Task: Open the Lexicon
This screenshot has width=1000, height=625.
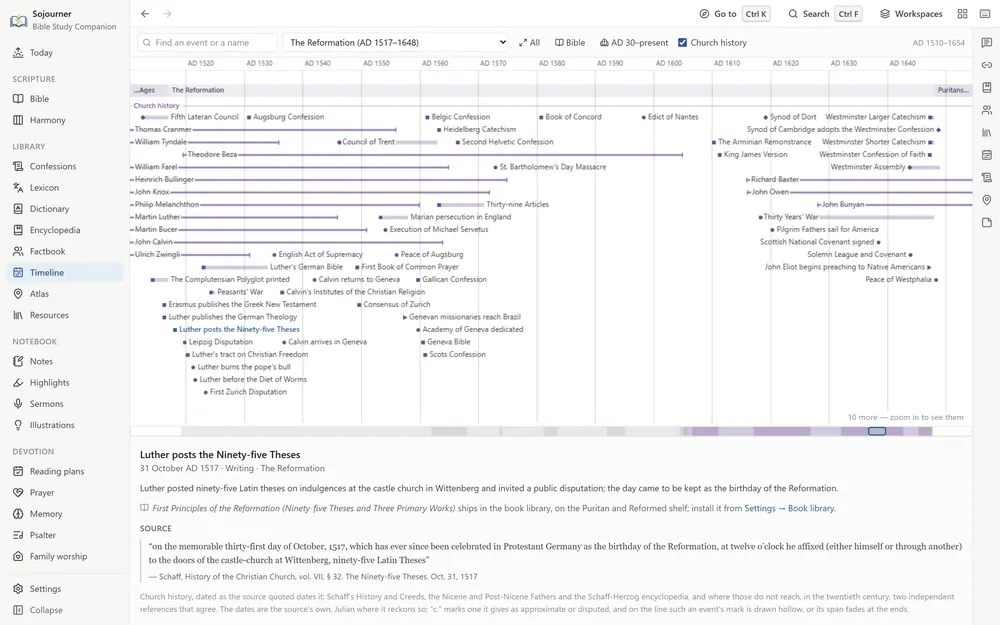Action: coord(64,188)
